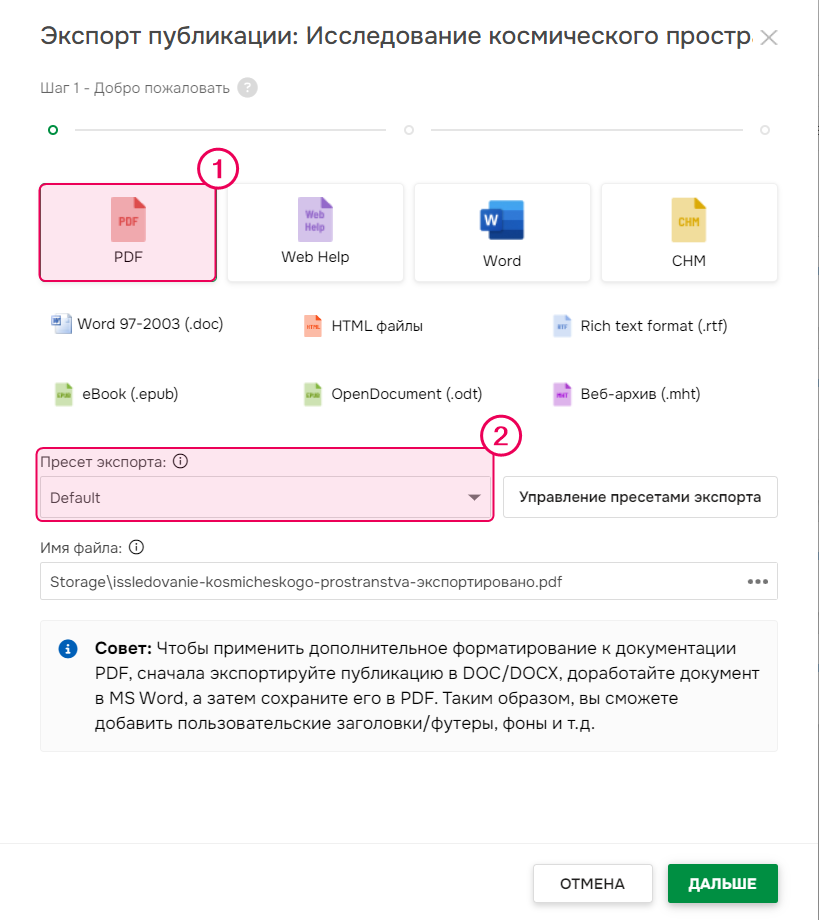Choose Word 97-2003 (.doc) format
The image size is (819, 920).
point(137,324)
